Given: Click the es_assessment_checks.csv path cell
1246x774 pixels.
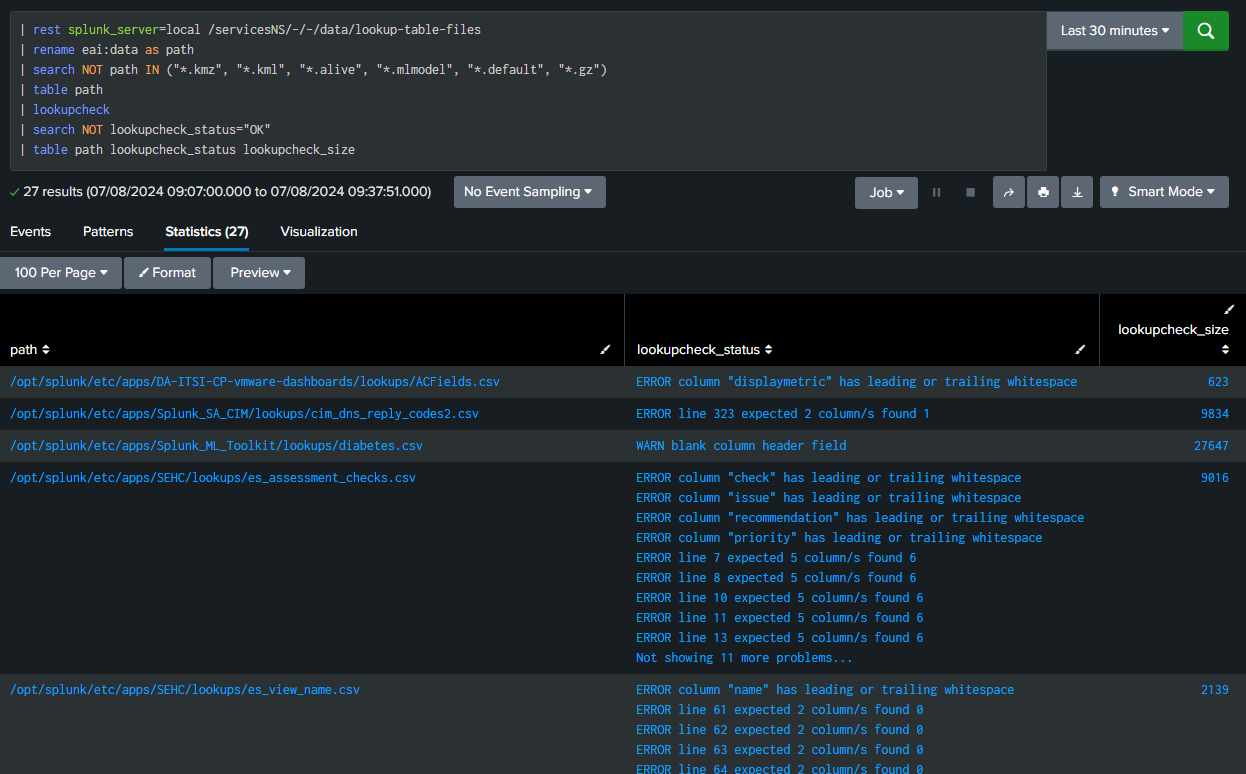Looking at the screenshot, I should coord(213,478).
